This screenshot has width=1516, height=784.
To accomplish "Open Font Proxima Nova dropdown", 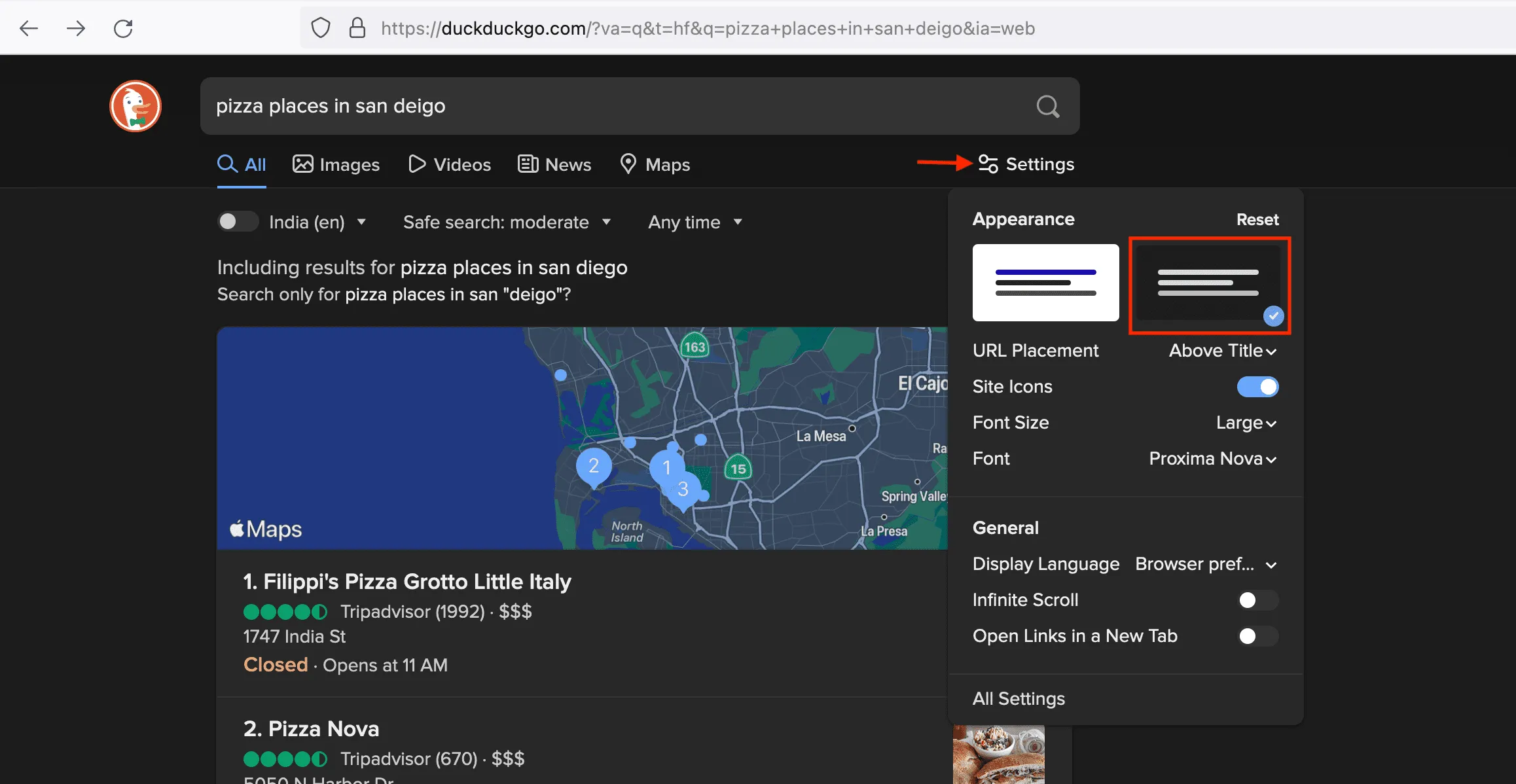I will point(1213,459).
